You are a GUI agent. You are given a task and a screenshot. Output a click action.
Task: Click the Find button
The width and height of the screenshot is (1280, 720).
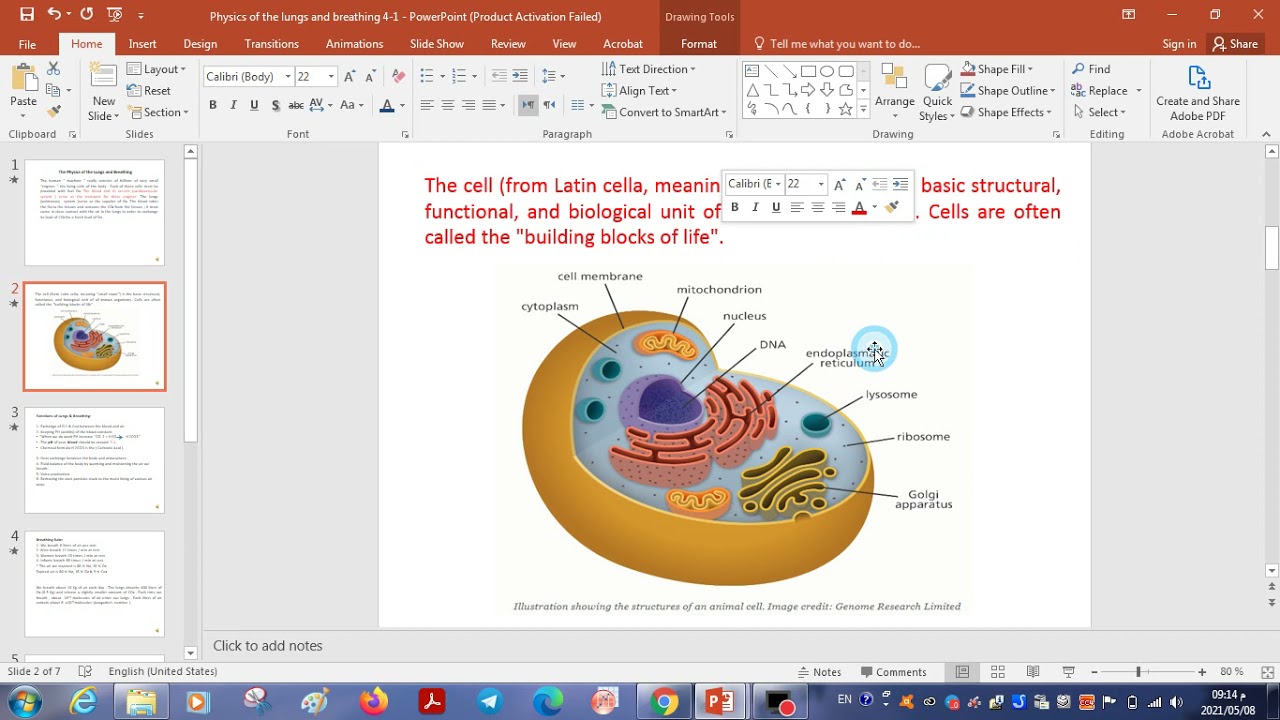pos(1091,69)
